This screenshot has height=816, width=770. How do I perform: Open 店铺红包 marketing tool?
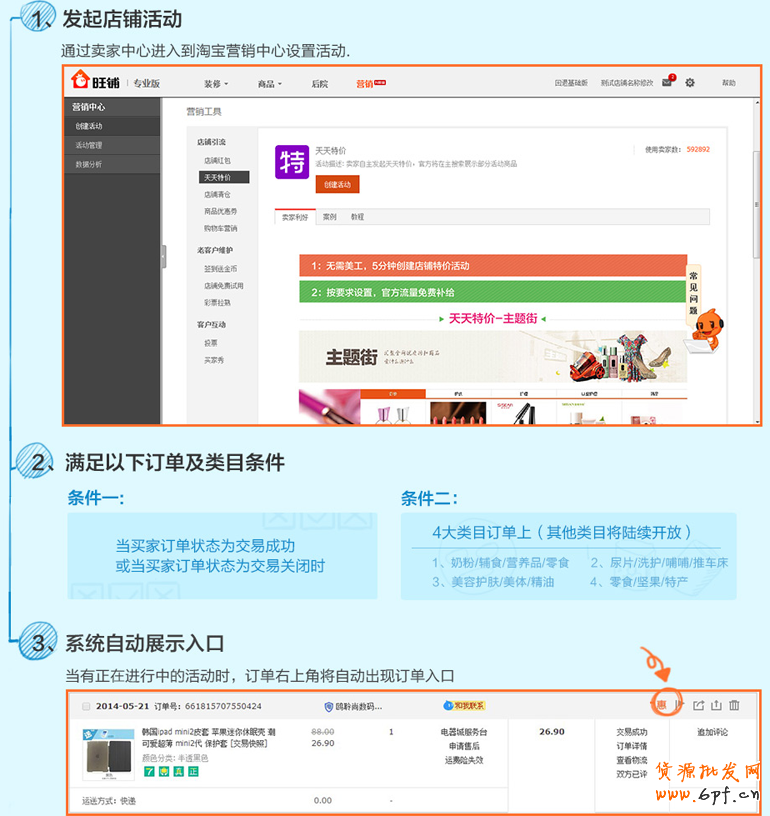tap(217, 161)
